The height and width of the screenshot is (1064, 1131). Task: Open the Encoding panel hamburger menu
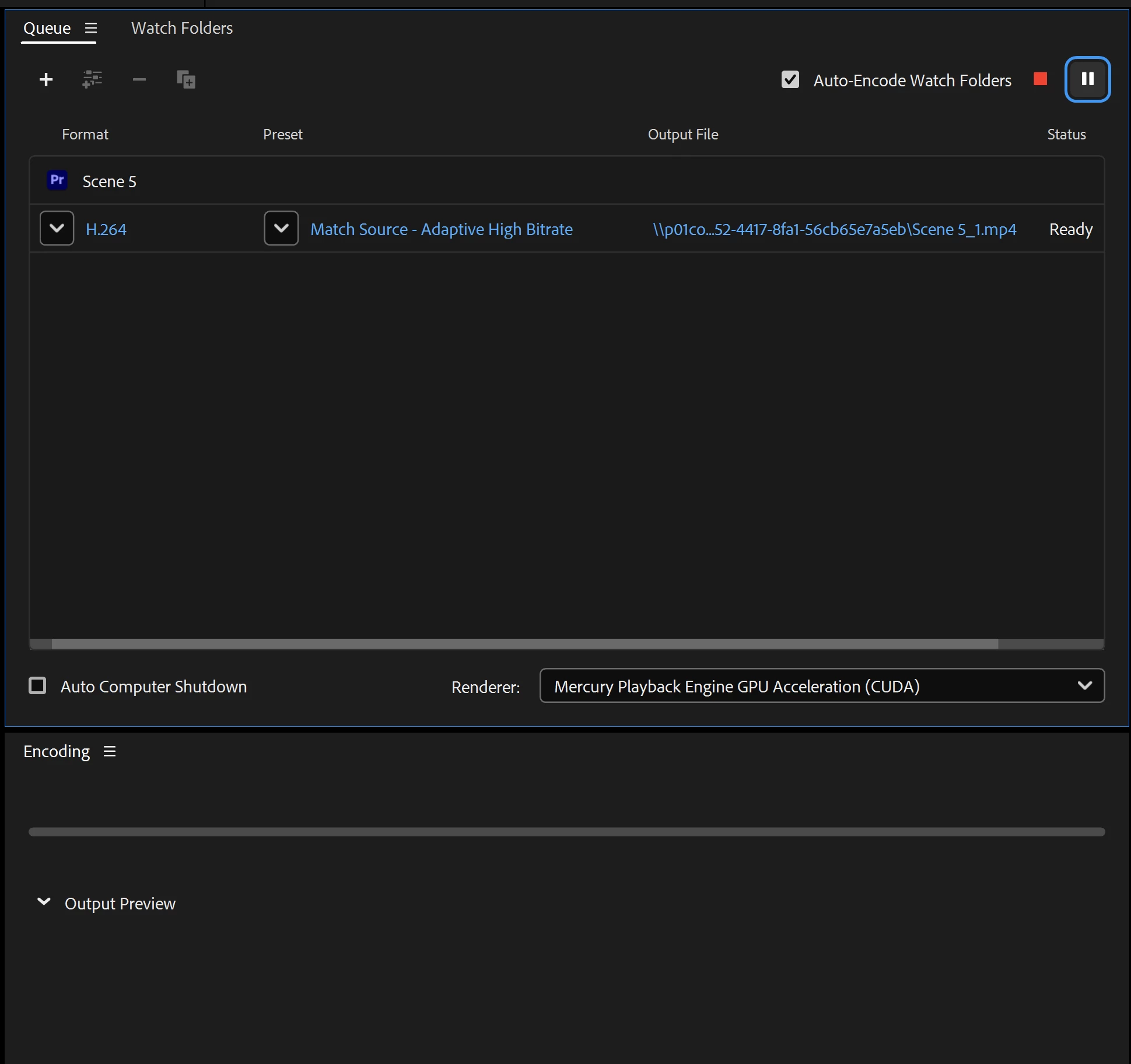pyautogui.click(x=110, y=751)
